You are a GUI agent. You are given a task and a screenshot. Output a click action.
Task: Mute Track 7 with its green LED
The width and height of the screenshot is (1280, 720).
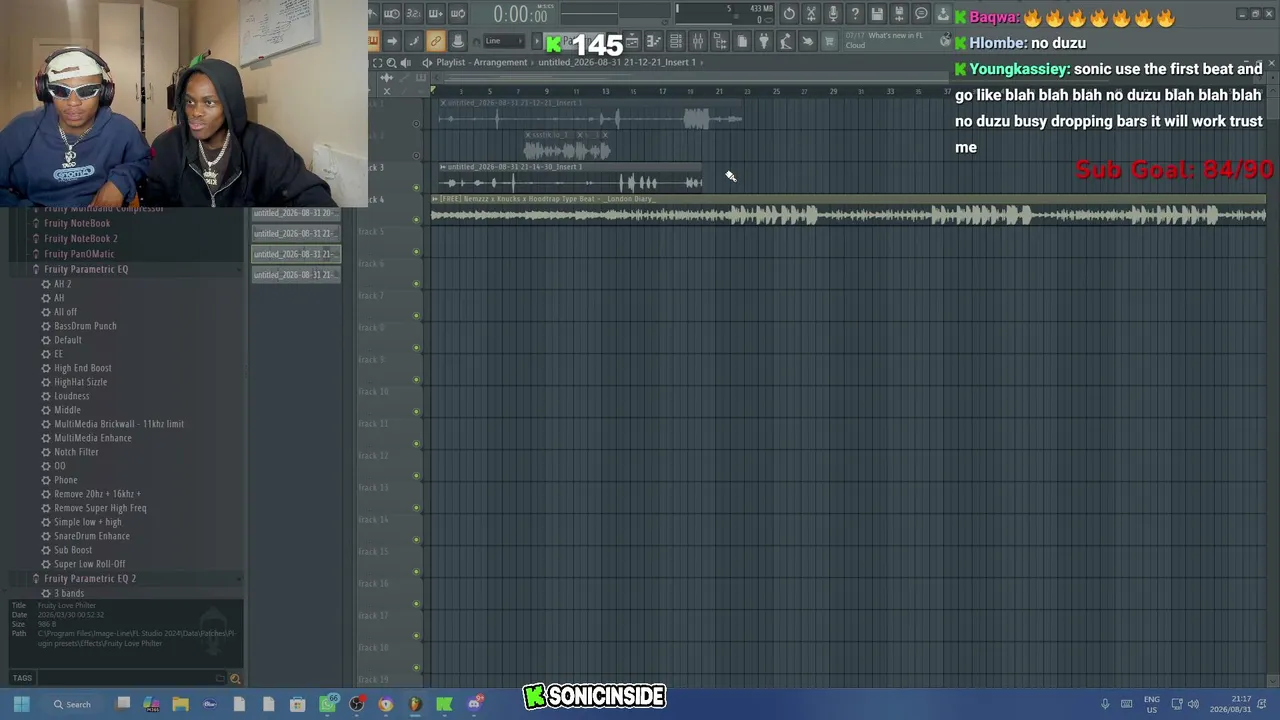417,315
